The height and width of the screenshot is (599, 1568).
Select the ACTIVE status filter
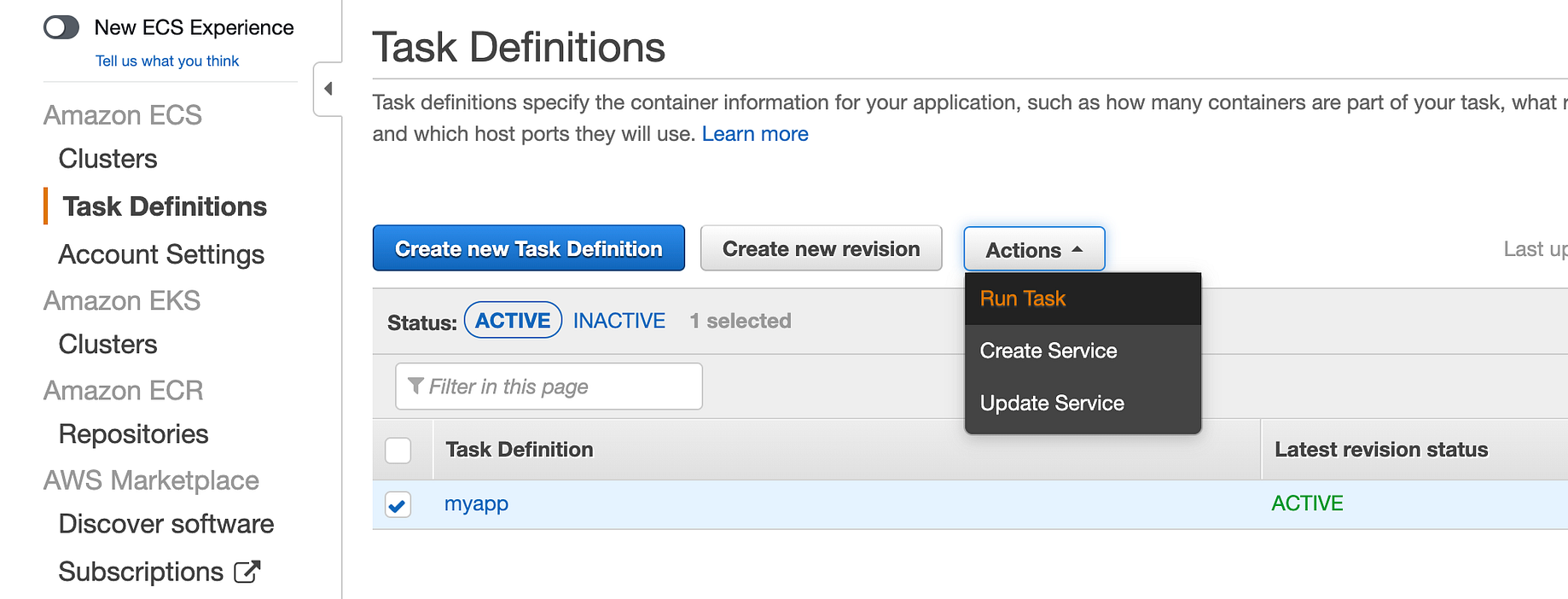click(x=513, y=321)
